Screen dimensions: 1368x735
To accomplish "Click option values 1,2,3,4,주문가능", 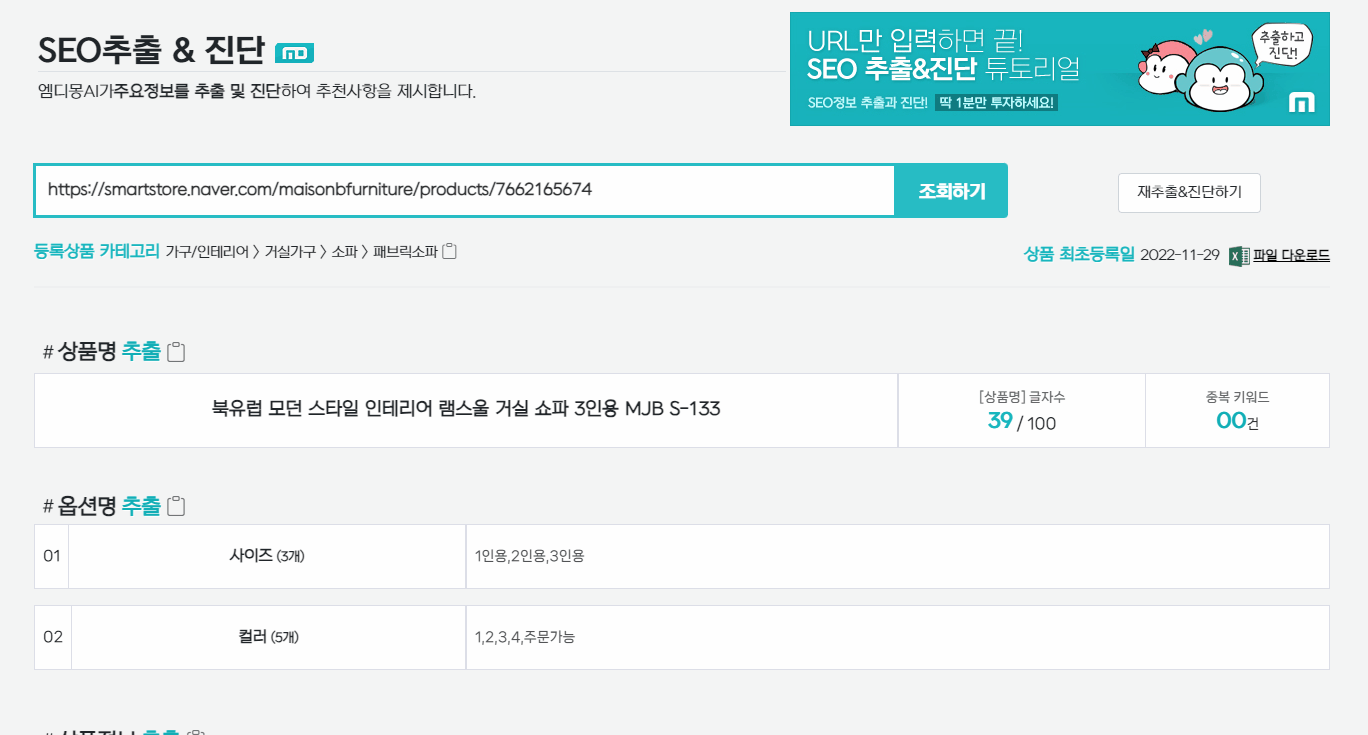I will pyautogui.click(x=525, y=637).
